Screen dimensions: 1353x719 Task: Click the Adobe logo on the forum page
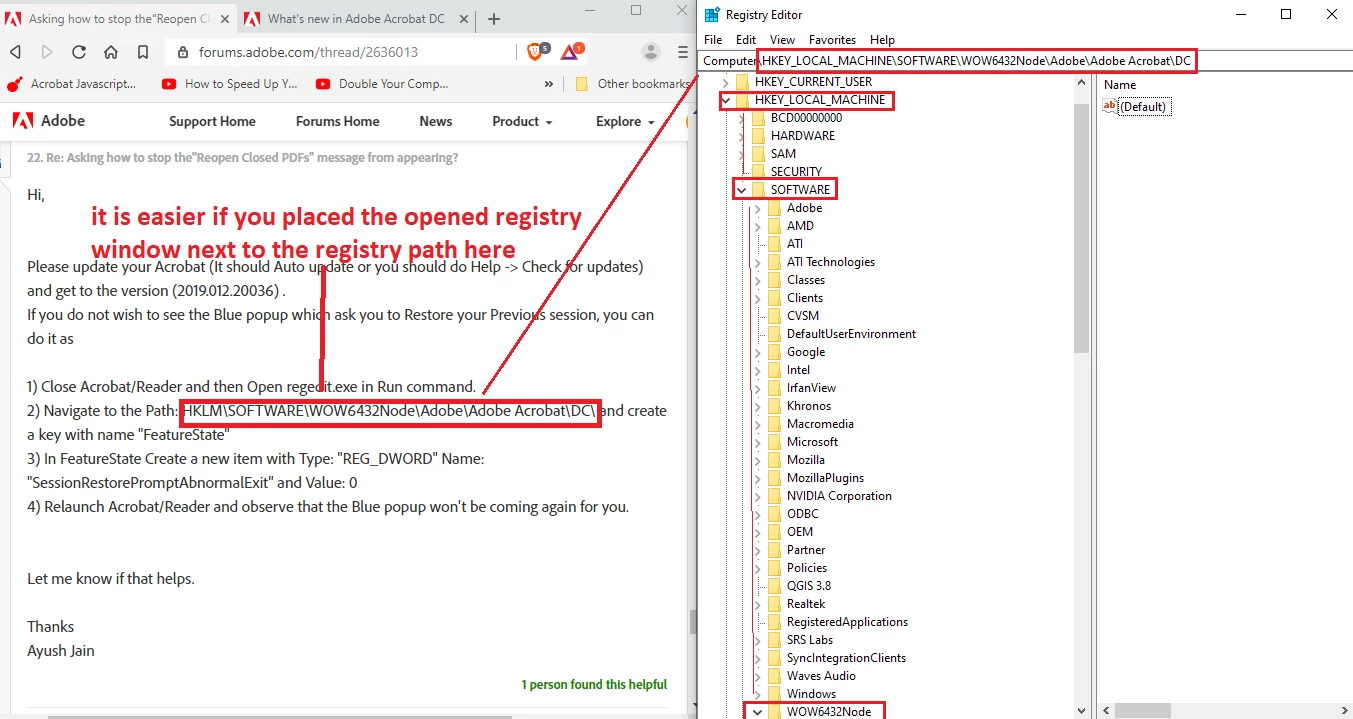coord(49,121)
